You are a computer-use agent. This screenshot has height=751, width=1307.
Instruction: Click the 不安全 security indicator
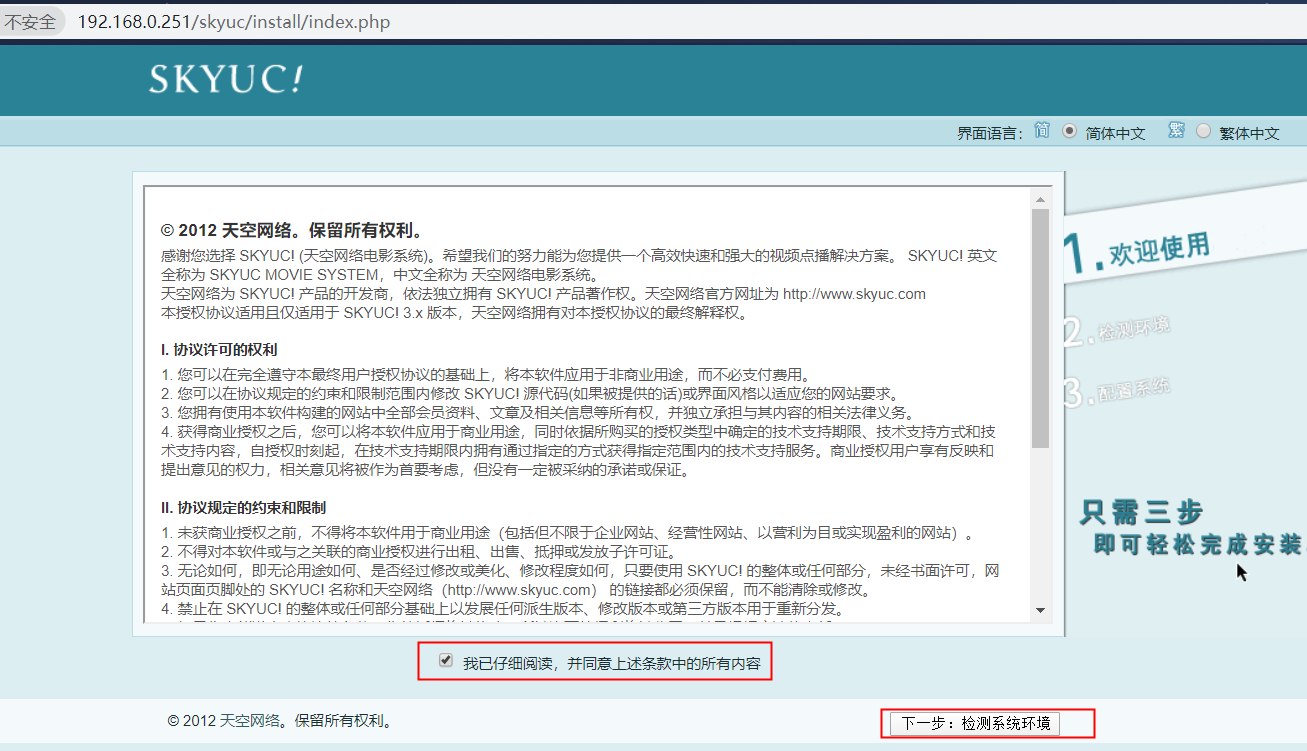coord(30,22)
